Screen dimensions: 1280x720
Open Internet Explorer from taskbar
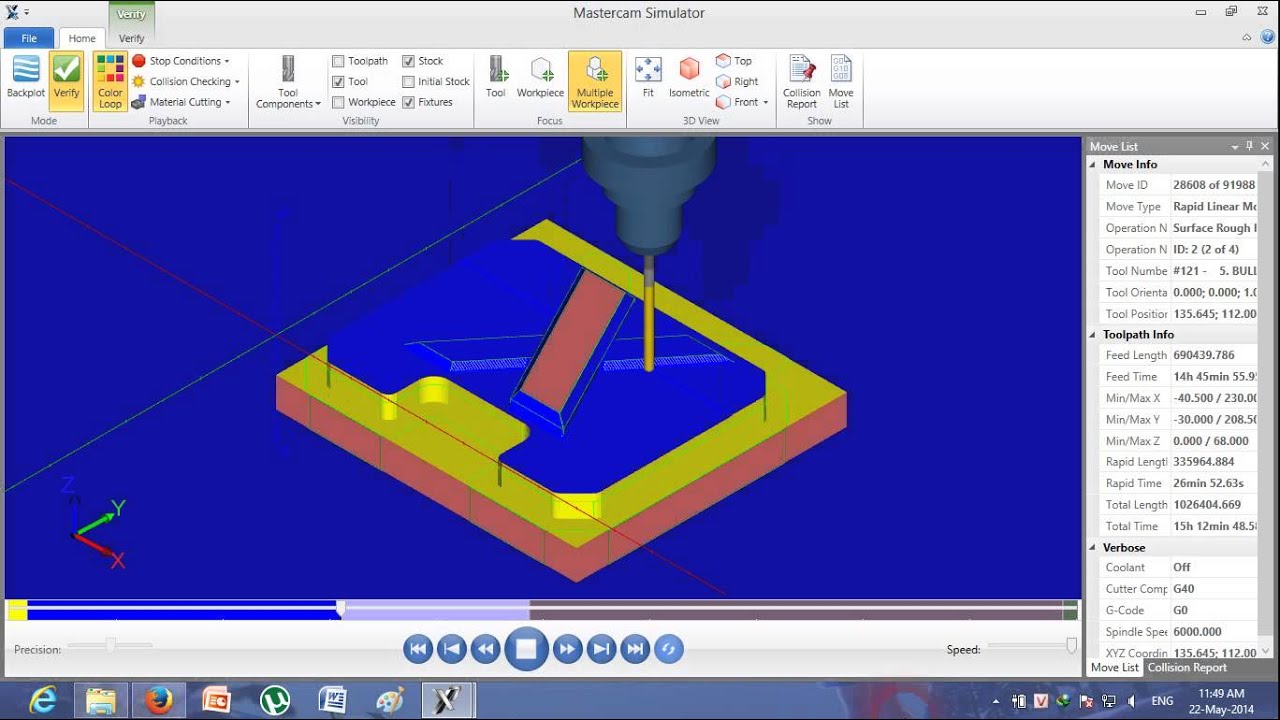point(43,701)
